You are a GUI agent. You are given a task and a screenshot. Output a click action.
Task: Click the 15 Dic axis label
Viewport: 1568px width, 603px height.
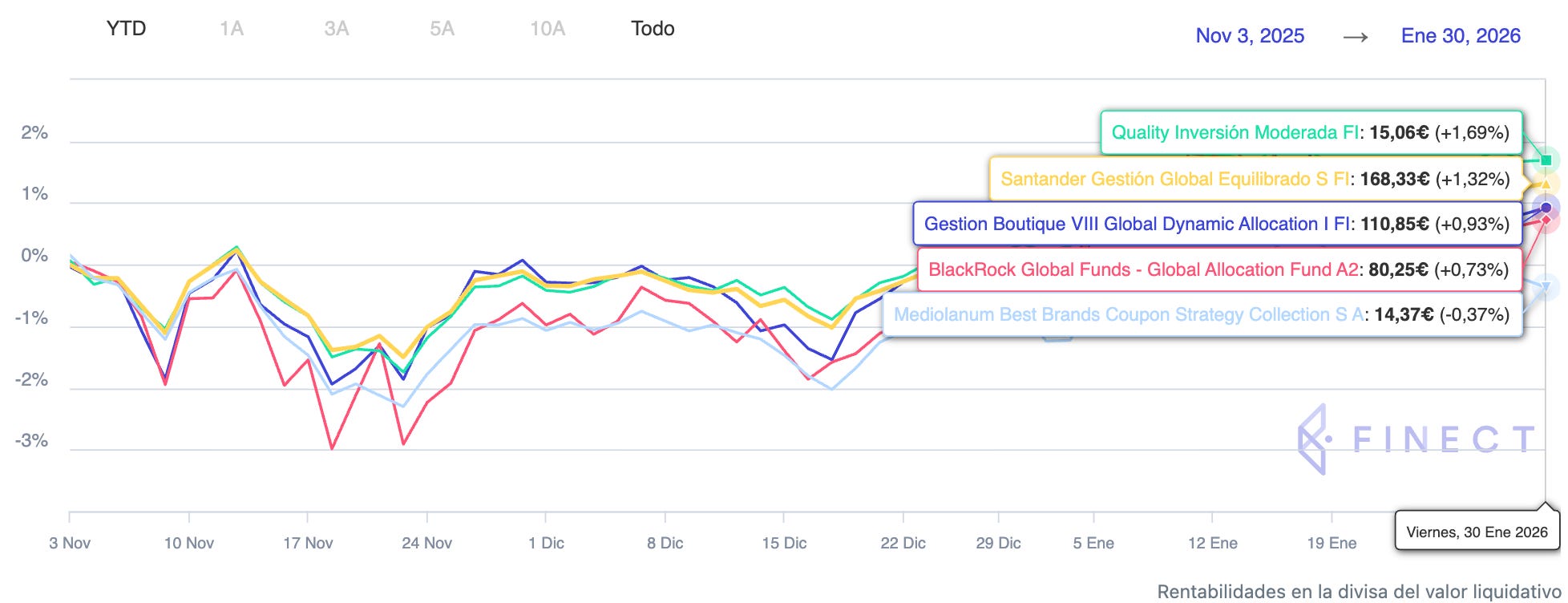tap(784, 544)
